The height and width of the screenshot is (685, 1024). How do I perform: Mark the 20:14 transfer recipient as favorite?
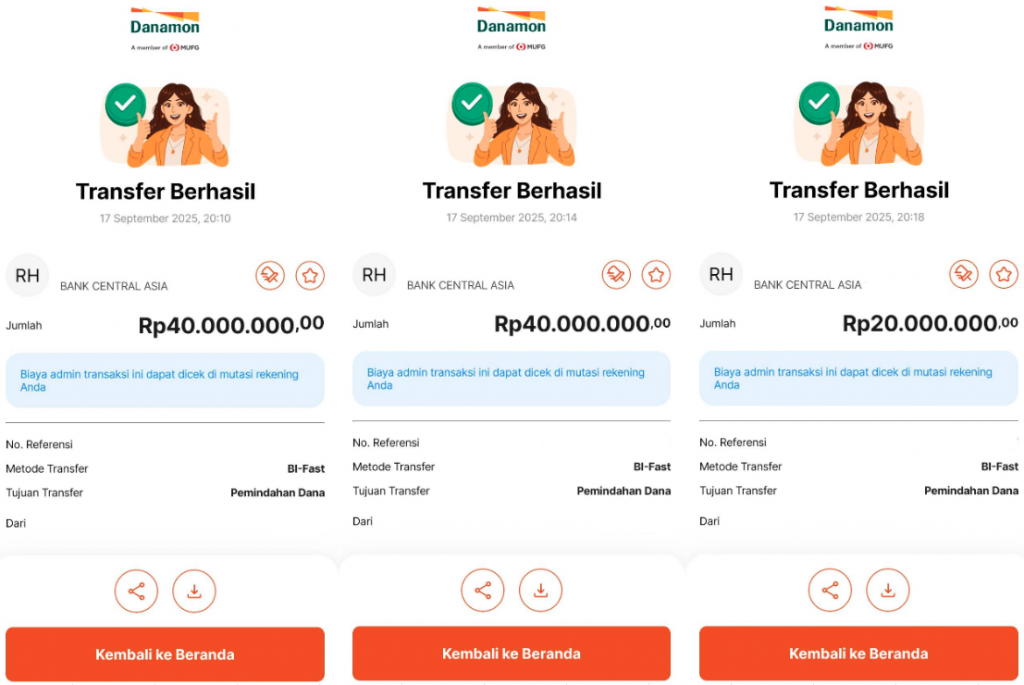(x=656, y=274)
